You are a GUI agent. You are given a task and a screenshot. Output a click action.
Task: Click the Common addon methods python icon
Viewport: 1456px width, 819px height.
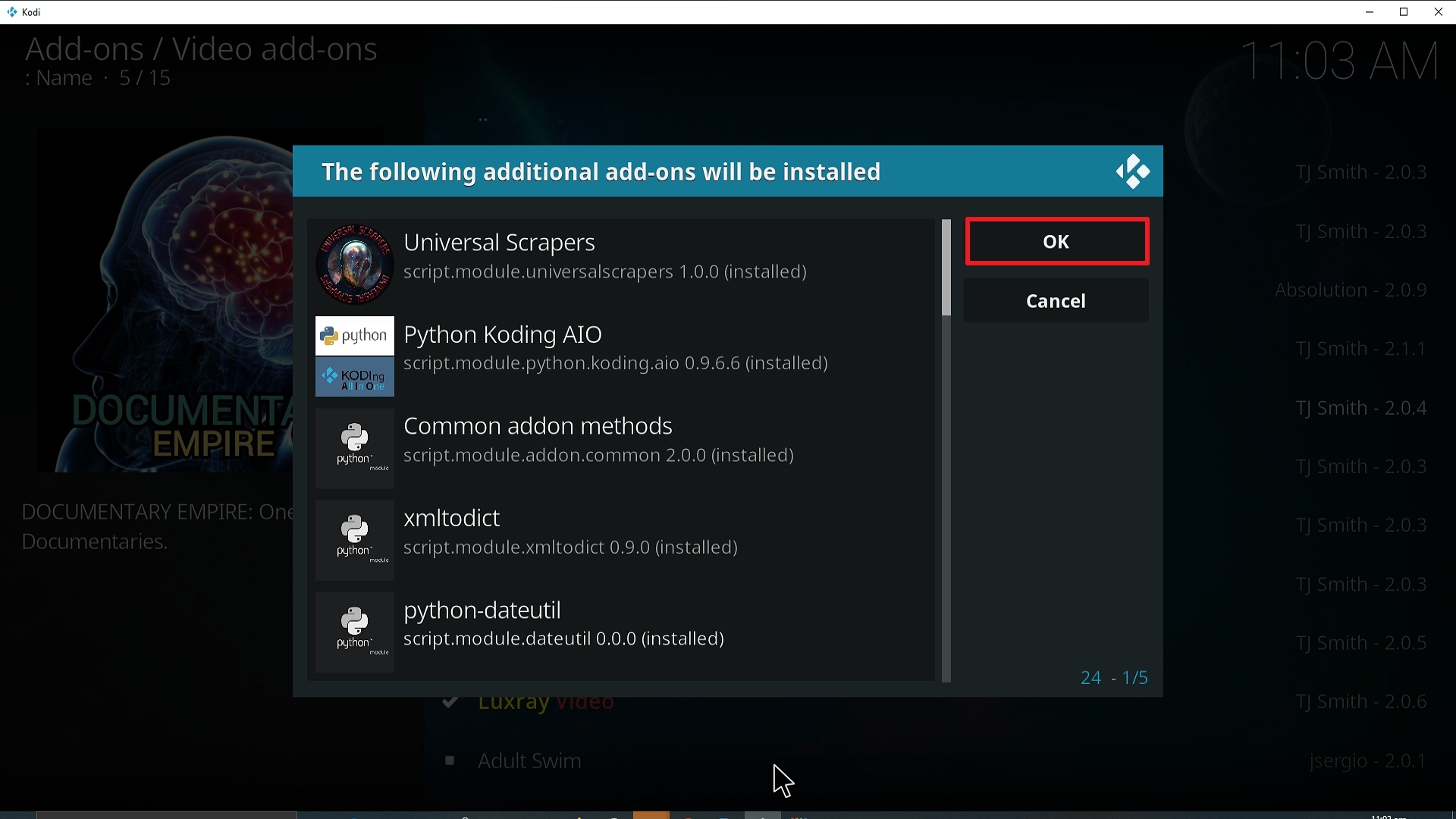point(355,448)
